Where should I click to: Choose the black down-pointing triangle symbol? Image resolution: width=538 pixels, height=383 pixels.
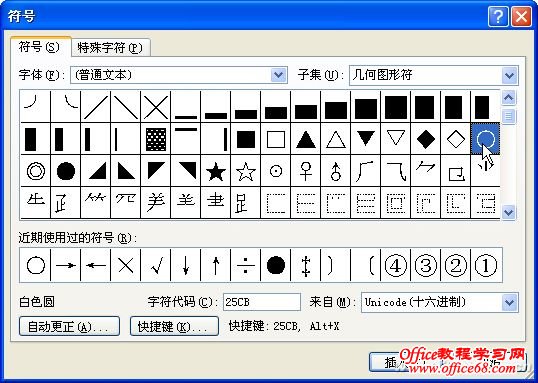point(366,139)
